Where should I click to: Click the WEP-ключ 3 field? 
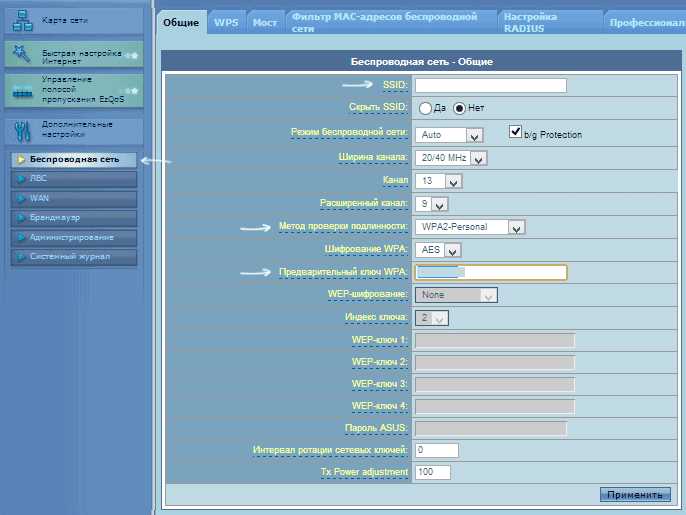click(495, 384)
